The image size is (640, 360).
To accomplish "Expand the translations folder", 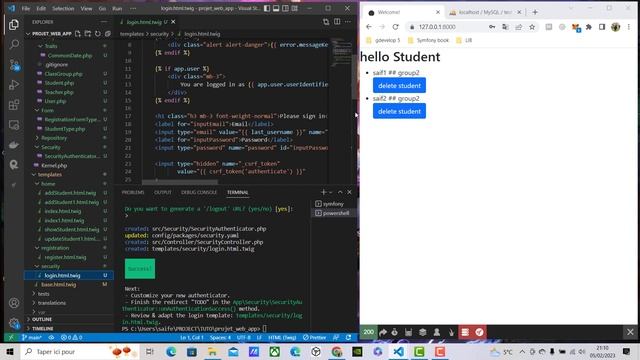I will tap(51, 303).
